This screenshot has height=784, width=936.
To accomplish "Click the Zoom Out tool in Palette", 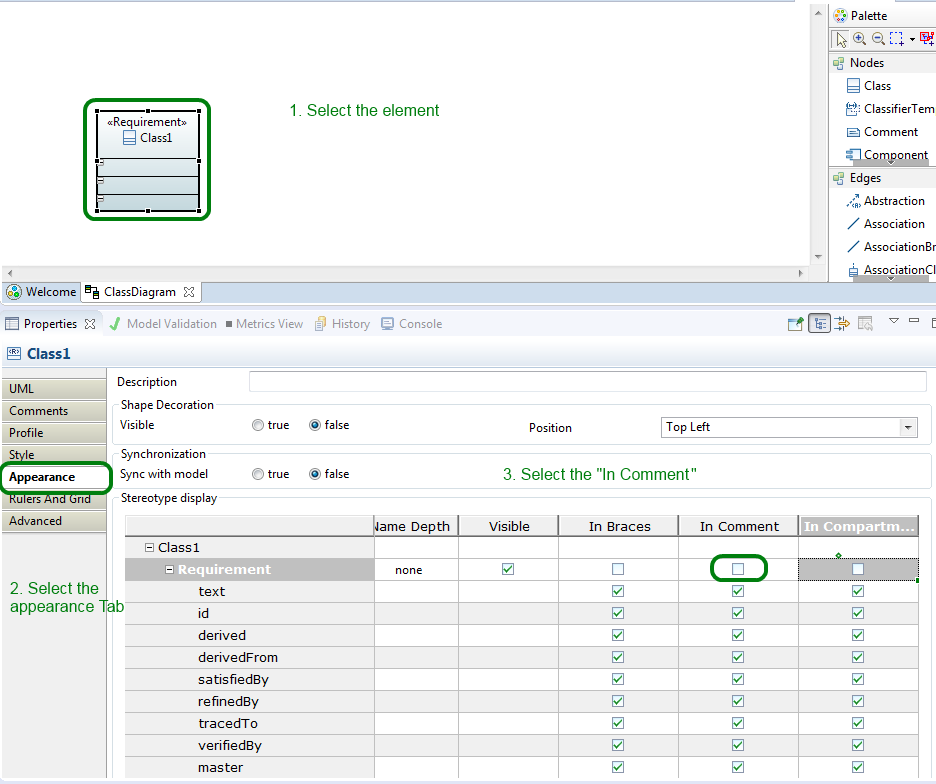I will pyautogui.click(x=878, y=39).
